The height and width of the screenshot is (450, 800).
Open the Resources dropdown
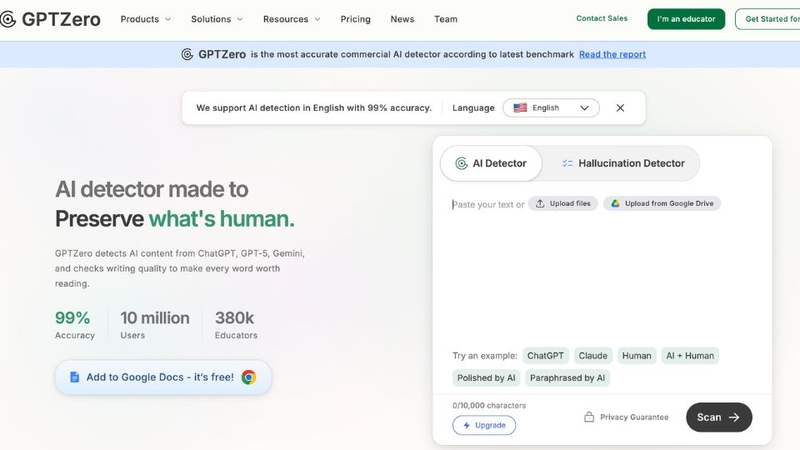click(x=292, y=19)
